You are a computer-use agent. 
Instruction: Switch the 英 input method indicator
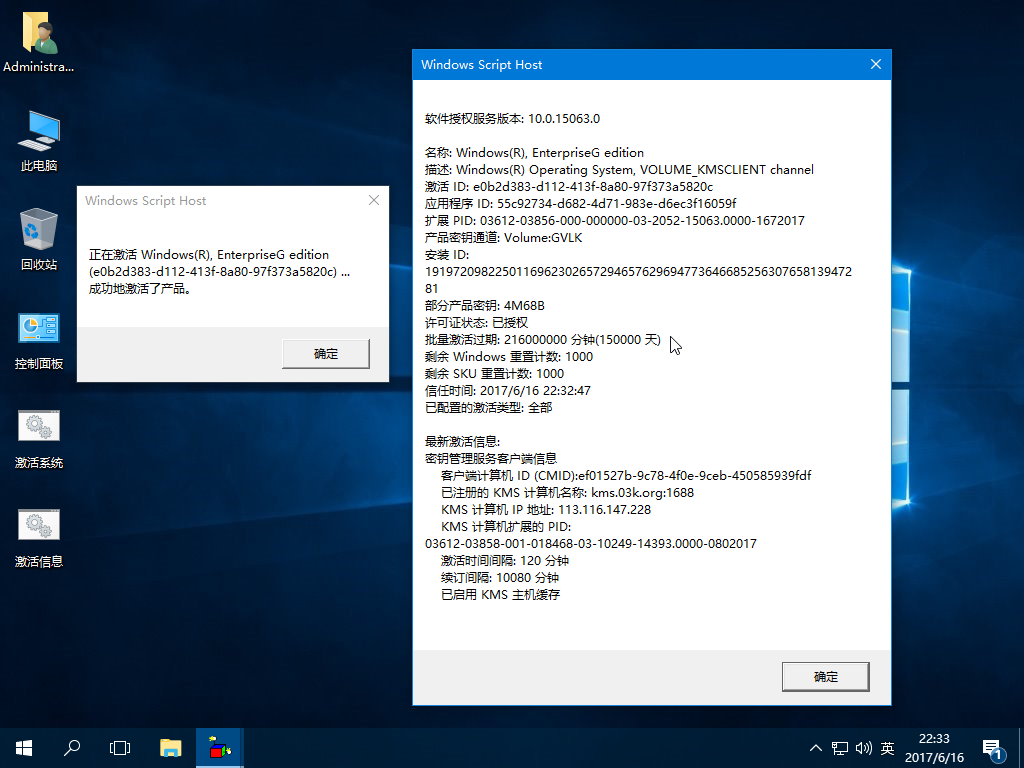click(x=887, y=748)
